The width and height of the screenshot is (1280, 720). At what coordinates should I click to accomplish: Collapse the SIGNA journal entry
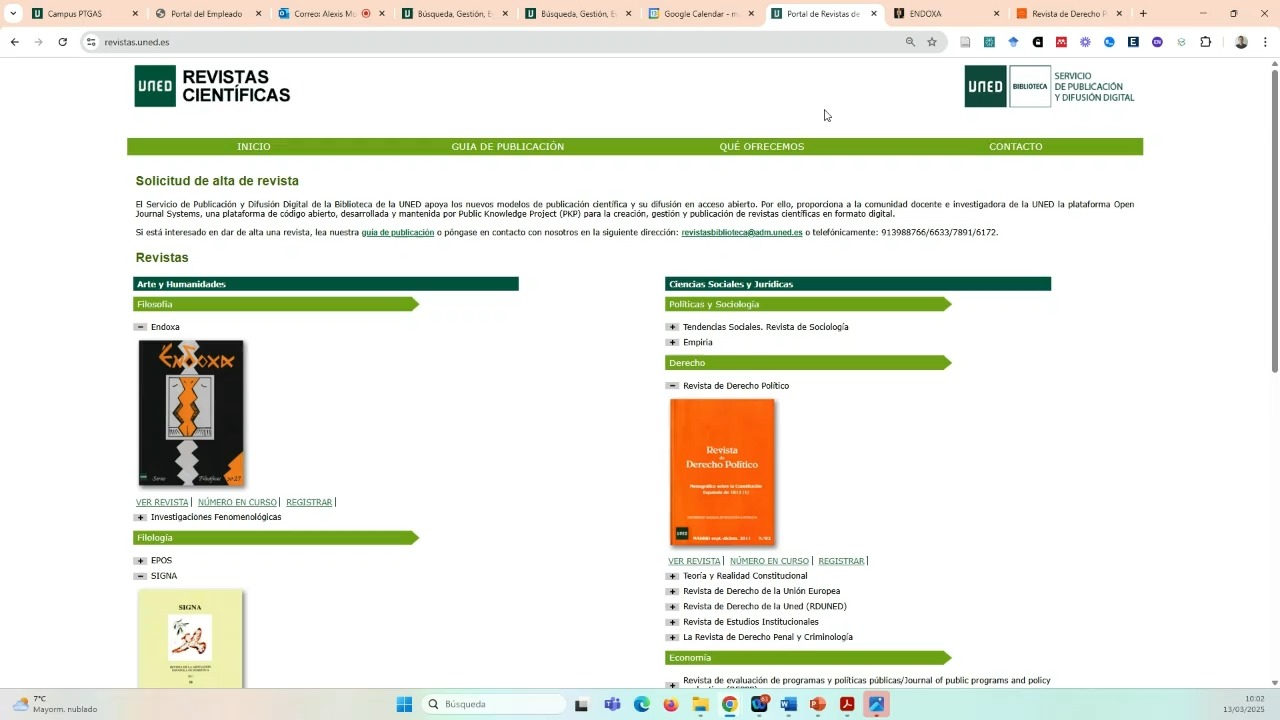coord(140,576)
